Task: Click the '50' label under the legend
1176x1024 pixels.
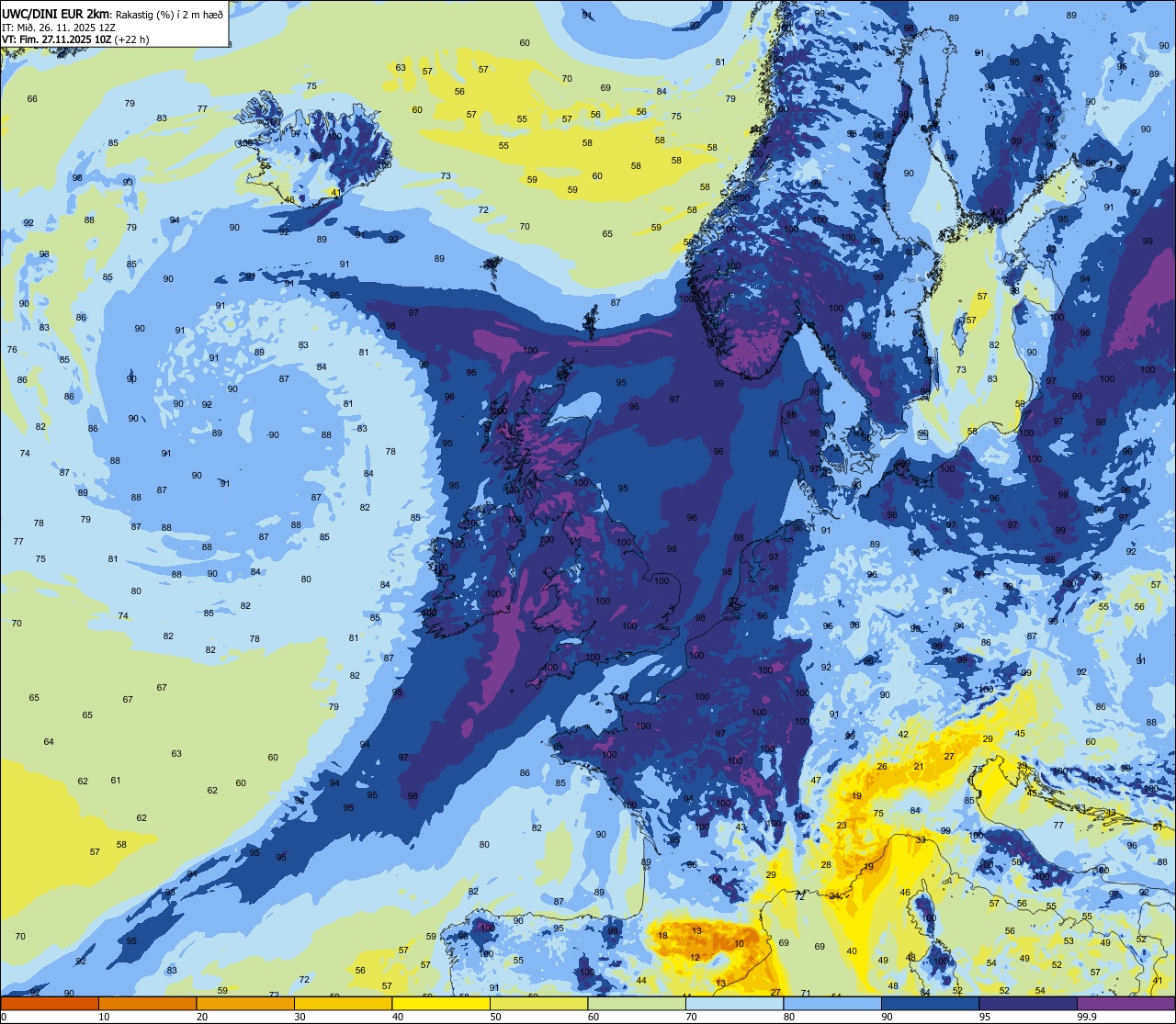Action: click(495, 1017)
